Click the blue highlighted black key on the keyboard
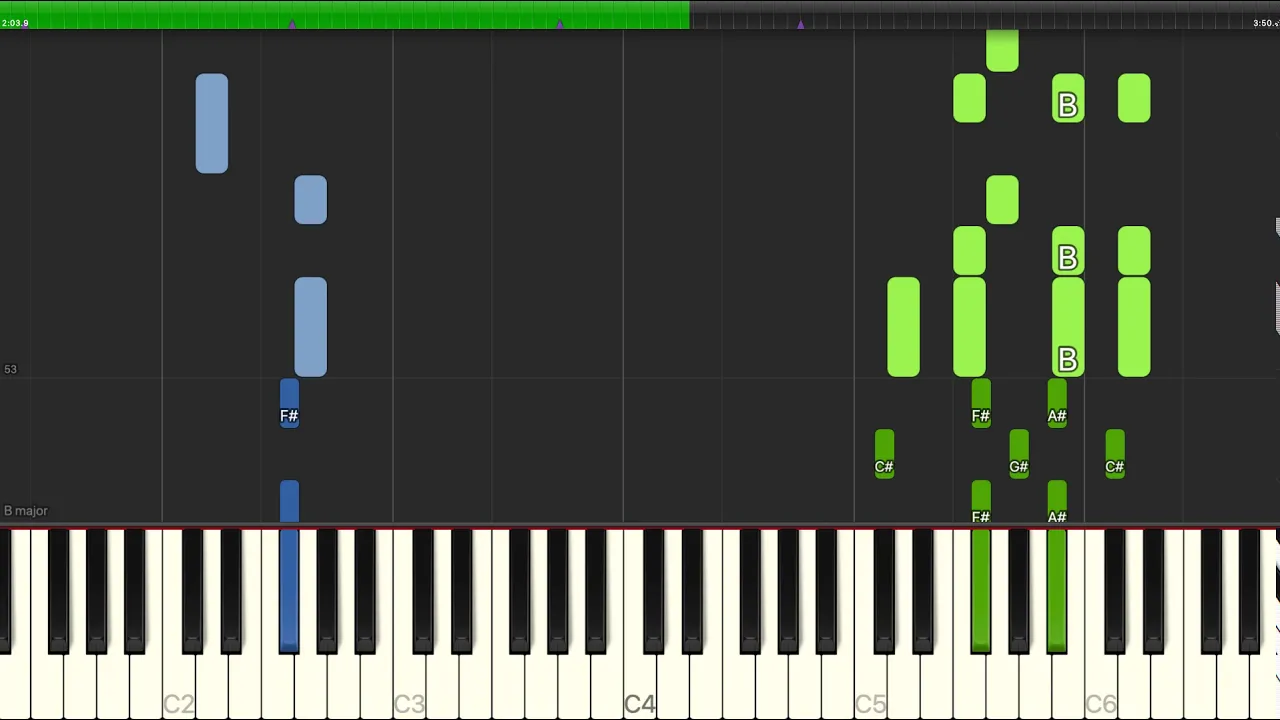 coord(289,590)
